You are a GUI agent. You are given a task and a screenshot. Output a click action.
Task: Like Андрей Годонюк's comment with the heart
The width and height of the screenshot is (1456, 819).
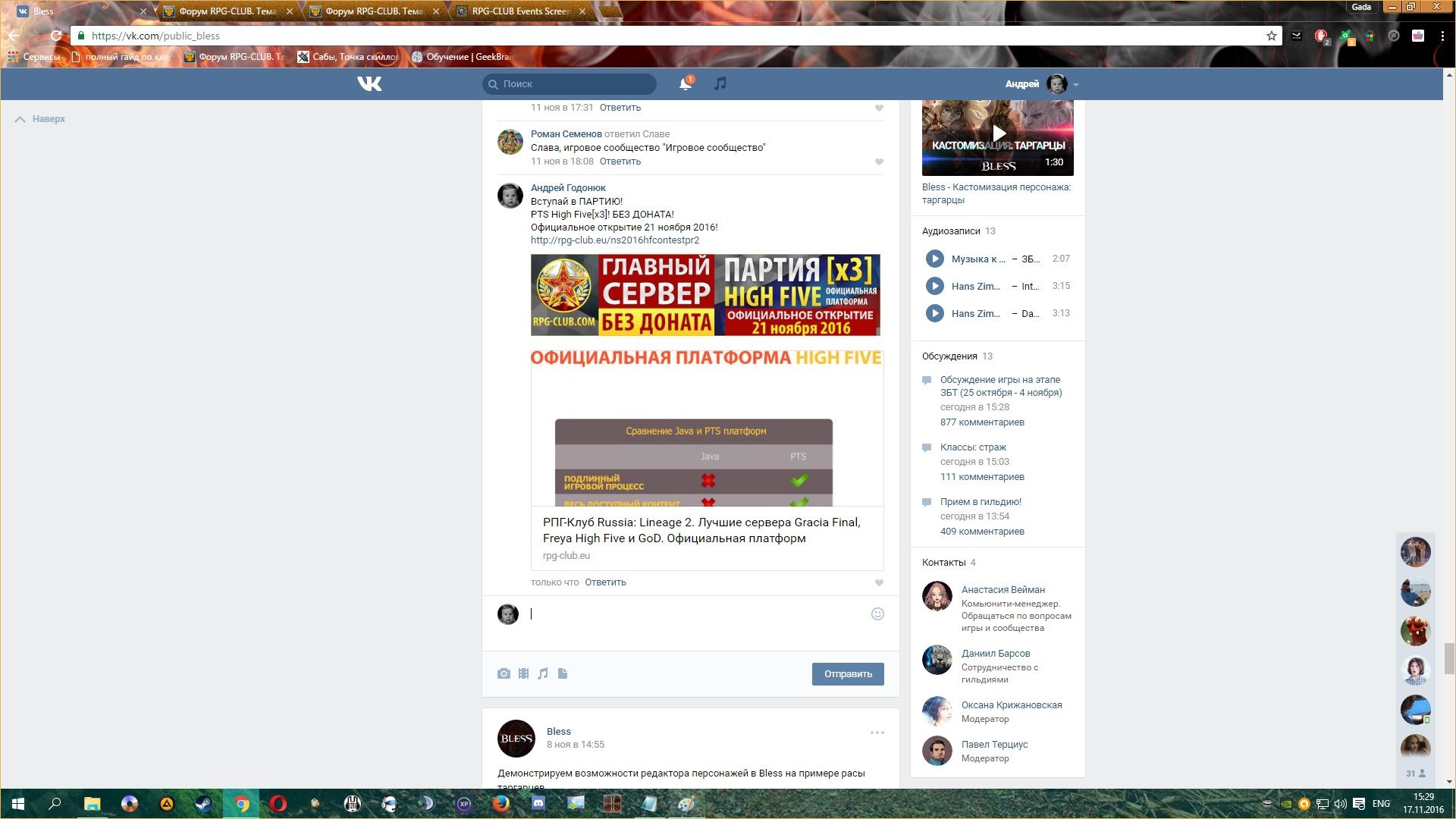click(879, 582)
